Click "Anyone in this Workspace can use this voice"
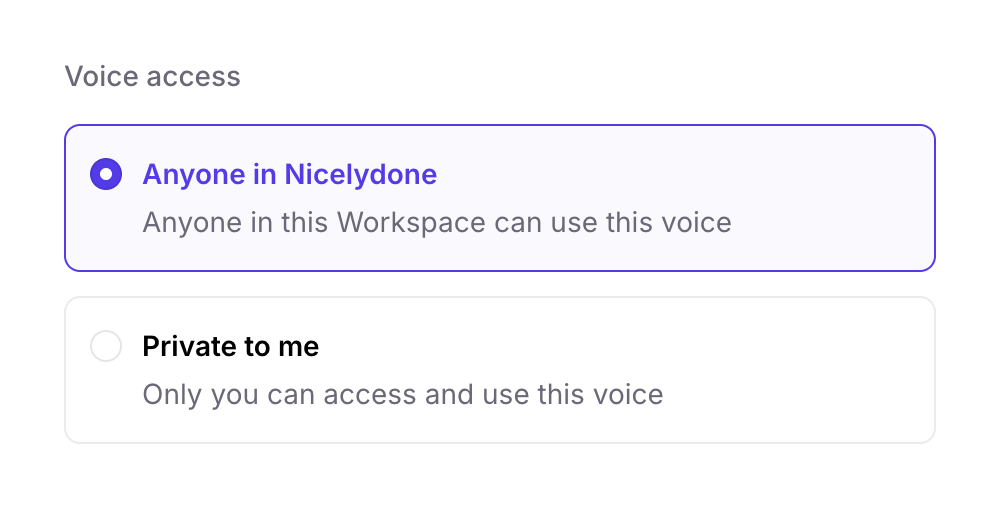Viewport: 1000px width, 508px height. pyautogui.click(x=437, y=221)
